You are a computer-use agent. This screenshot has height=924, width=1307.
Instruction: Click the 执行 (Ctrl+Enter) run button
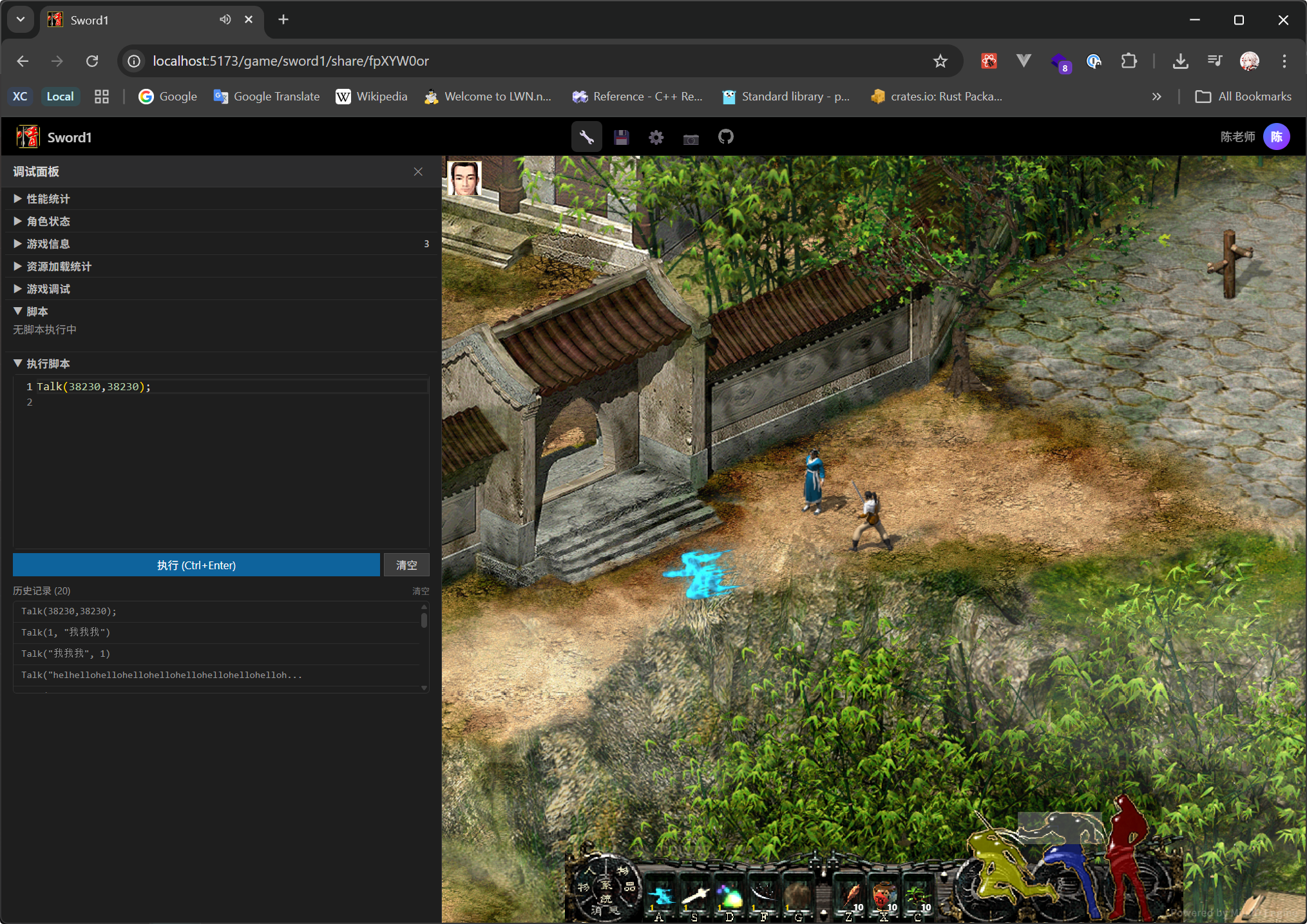click(196, 565)
